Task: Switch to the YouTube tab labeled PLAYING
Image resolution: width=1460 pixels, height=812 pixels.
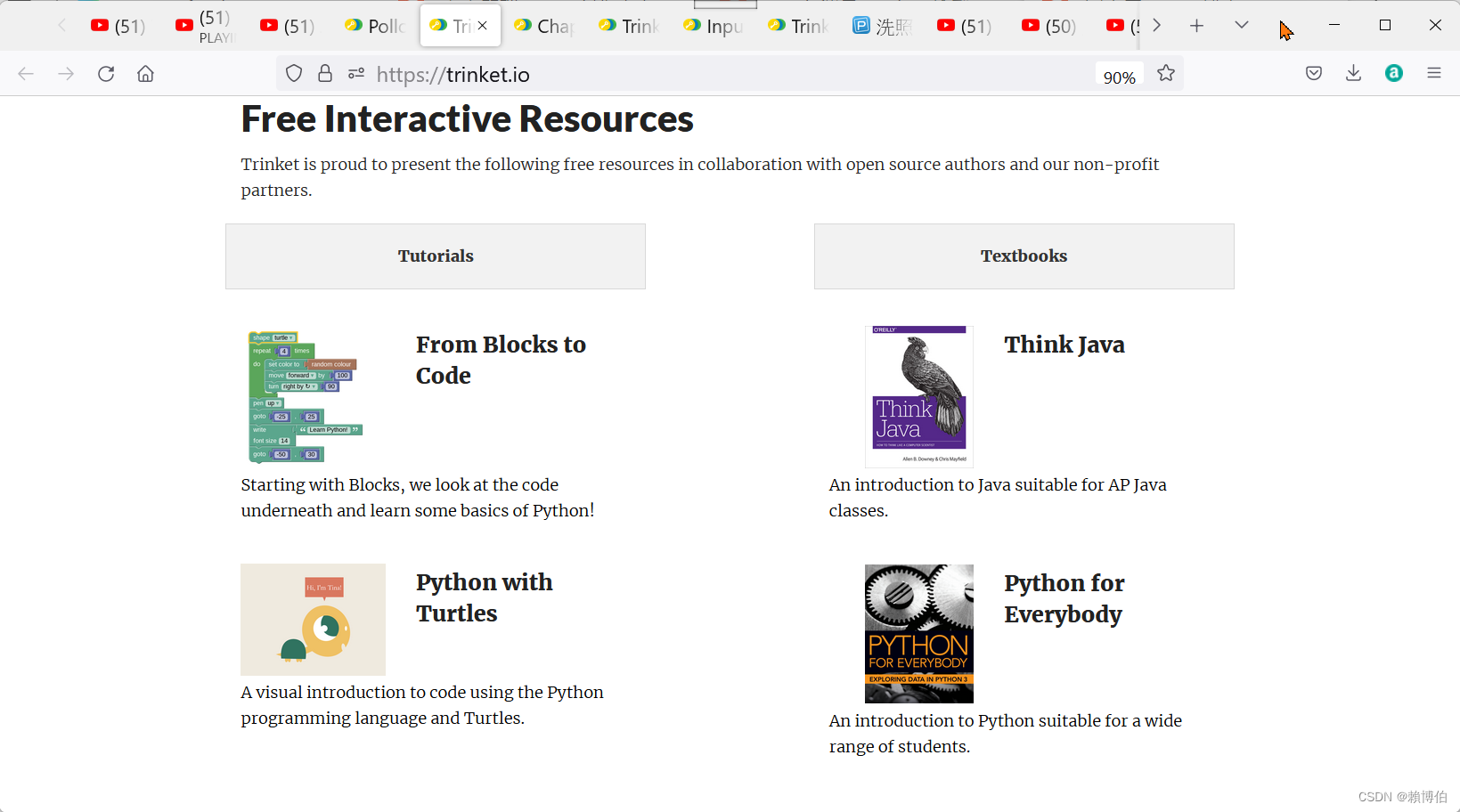Action: pos(205,26)
